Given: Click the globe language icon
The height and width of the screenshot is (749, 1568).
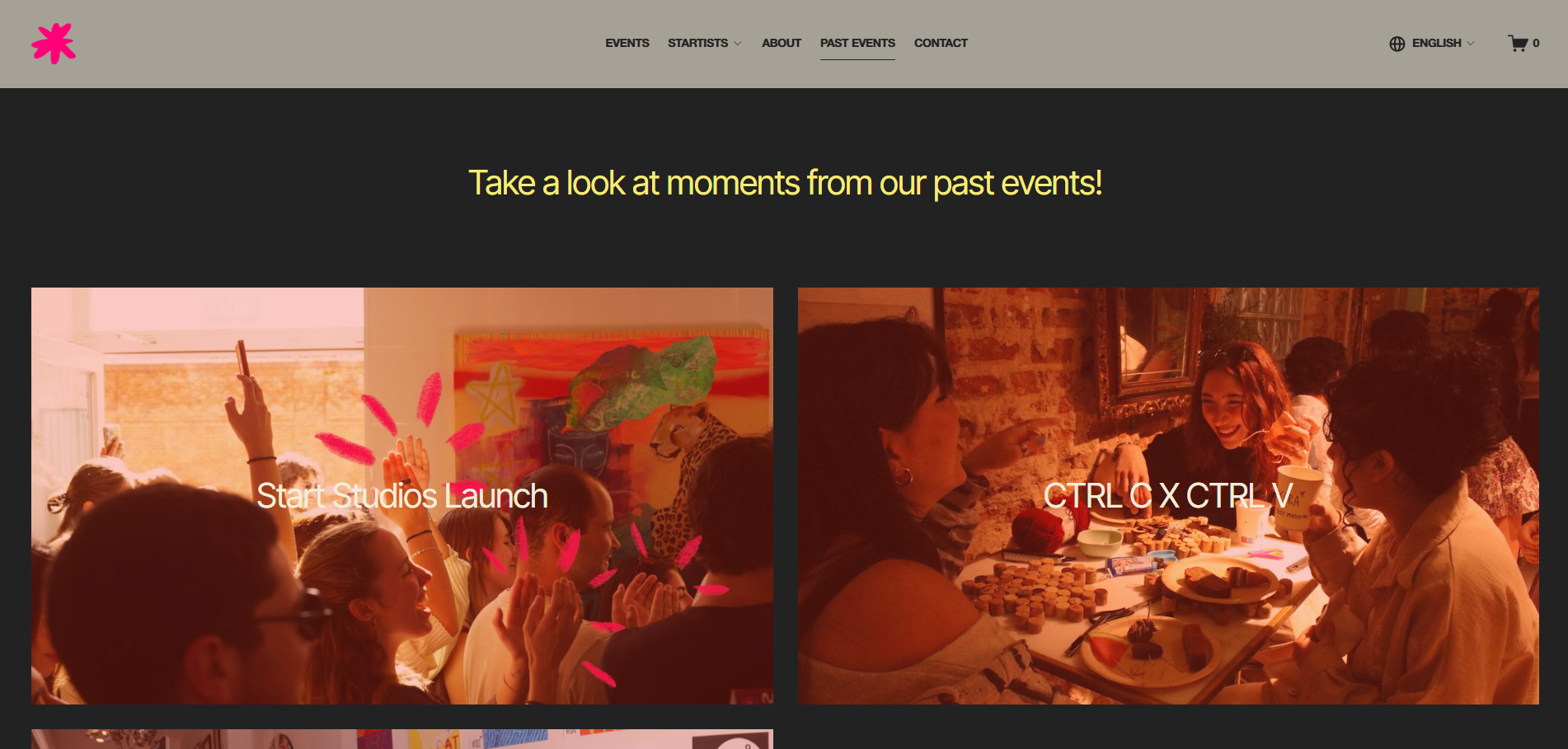Looking at the screenshot, I should 1397,44.
